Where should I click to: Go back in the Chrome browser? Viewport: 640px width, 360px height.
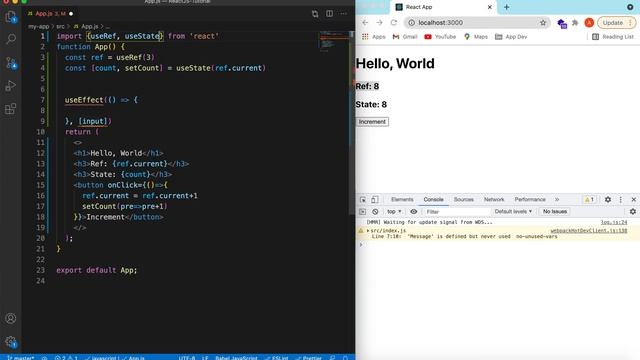point(365,23)
